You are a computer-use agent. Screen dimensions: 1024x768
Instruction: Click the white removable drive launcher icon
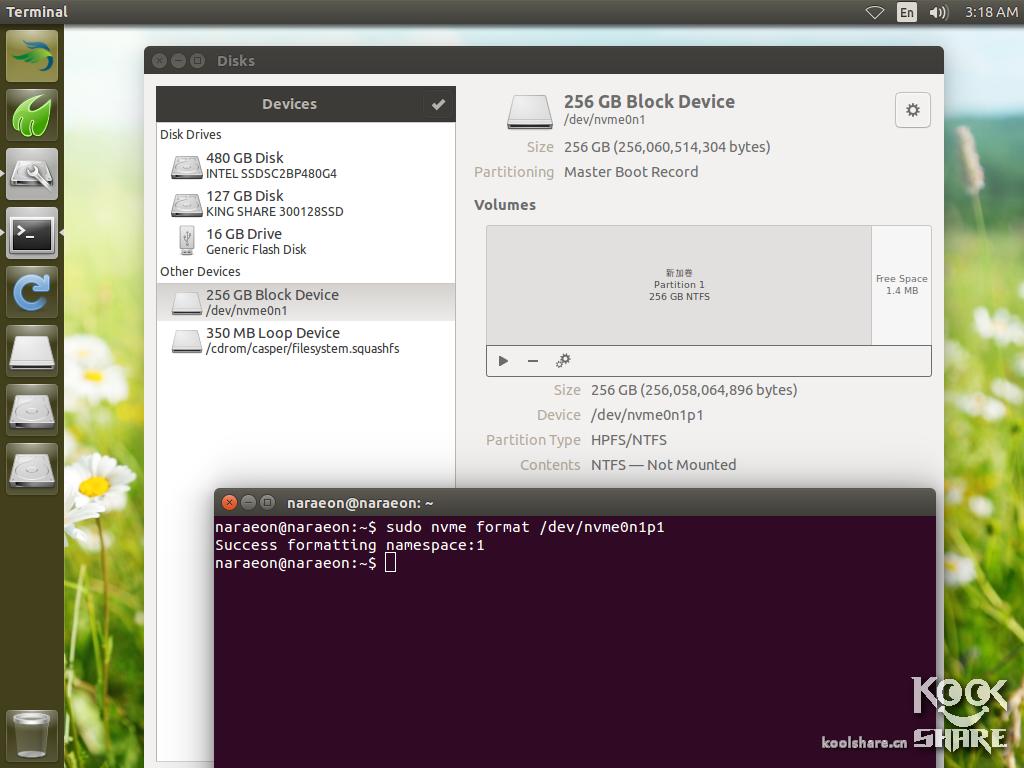31,351
